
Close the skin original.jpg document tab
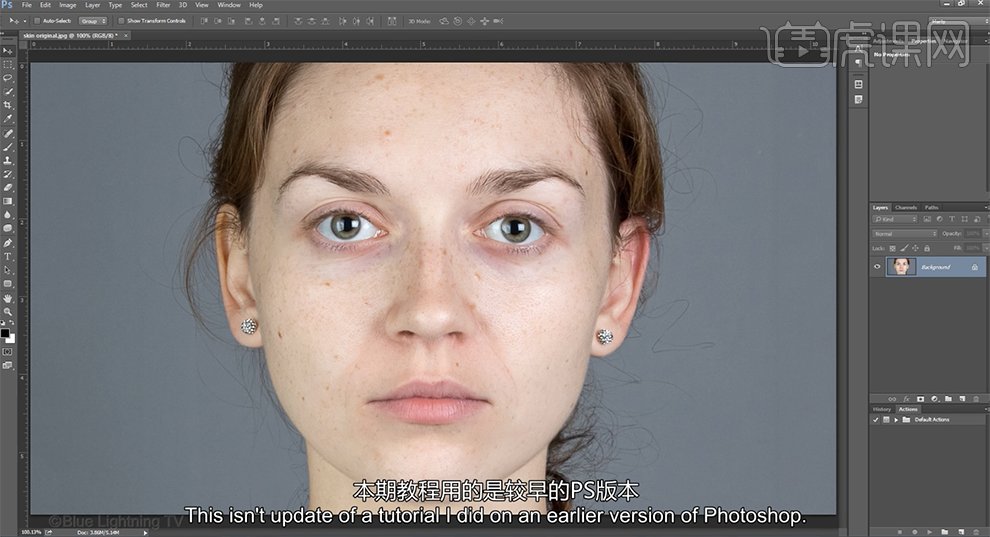point(126,35)
